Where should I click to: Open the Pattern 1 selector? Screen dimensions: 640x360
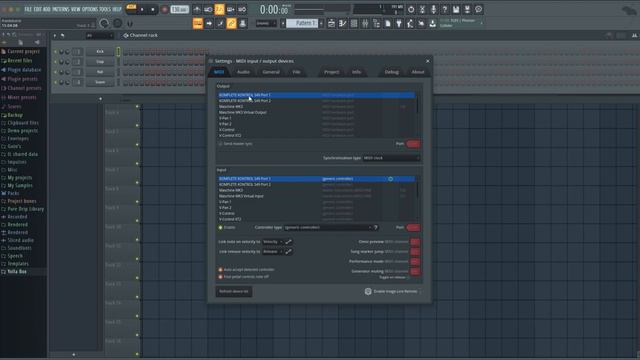pyautogui.click(x=302, y=23)
